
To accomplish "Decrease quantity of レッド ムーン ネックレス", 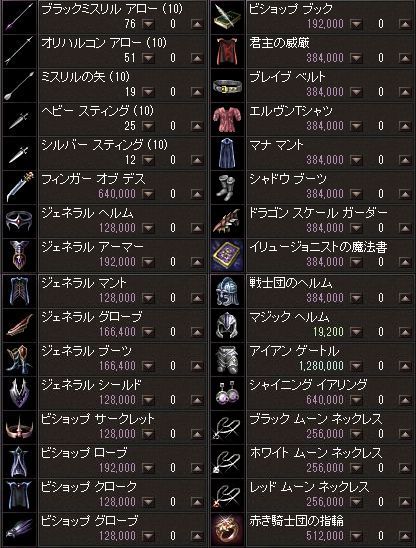I will [356, 502].
